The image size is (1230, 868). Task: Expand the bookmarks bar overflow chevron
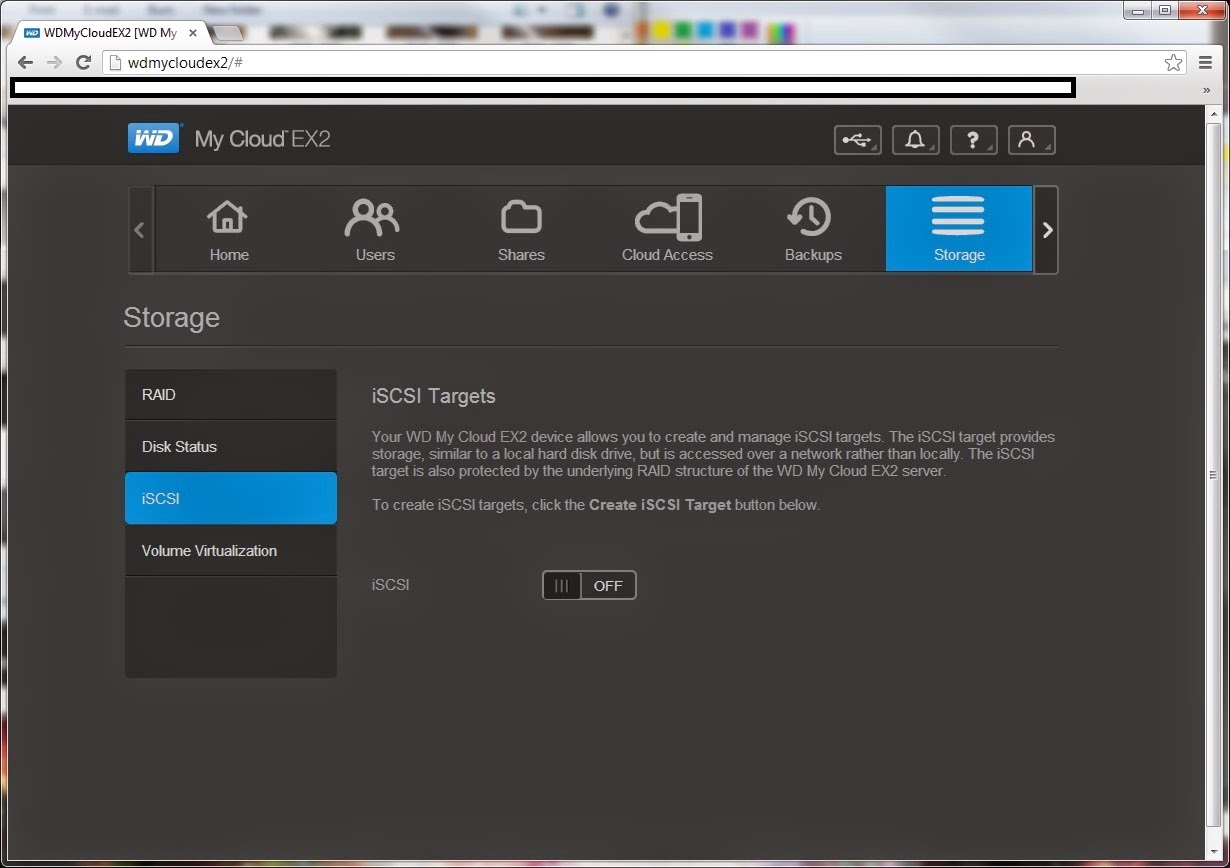pyautogui.click(x=1207, y=89)
